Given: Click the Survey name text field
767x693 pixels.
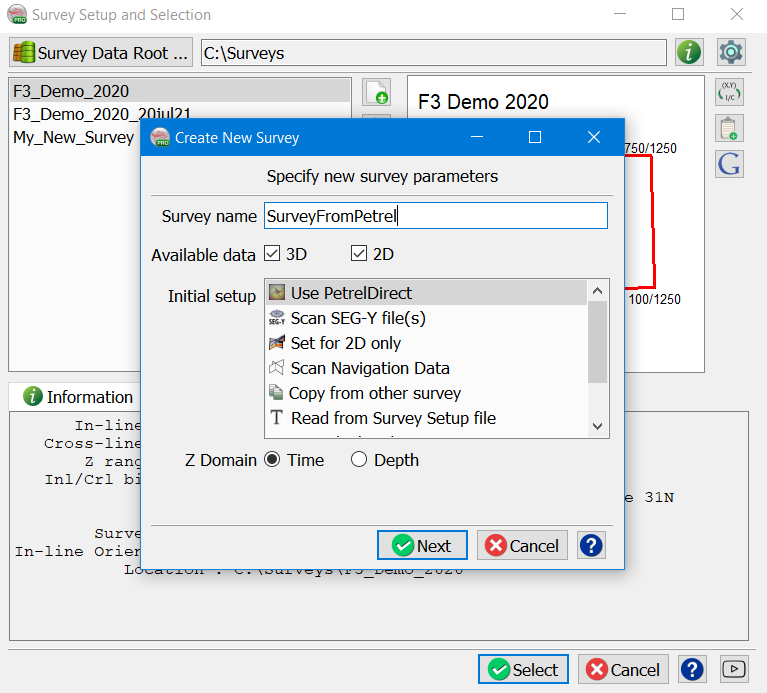Looking at the screenshot, I should (x=435, y=216).
